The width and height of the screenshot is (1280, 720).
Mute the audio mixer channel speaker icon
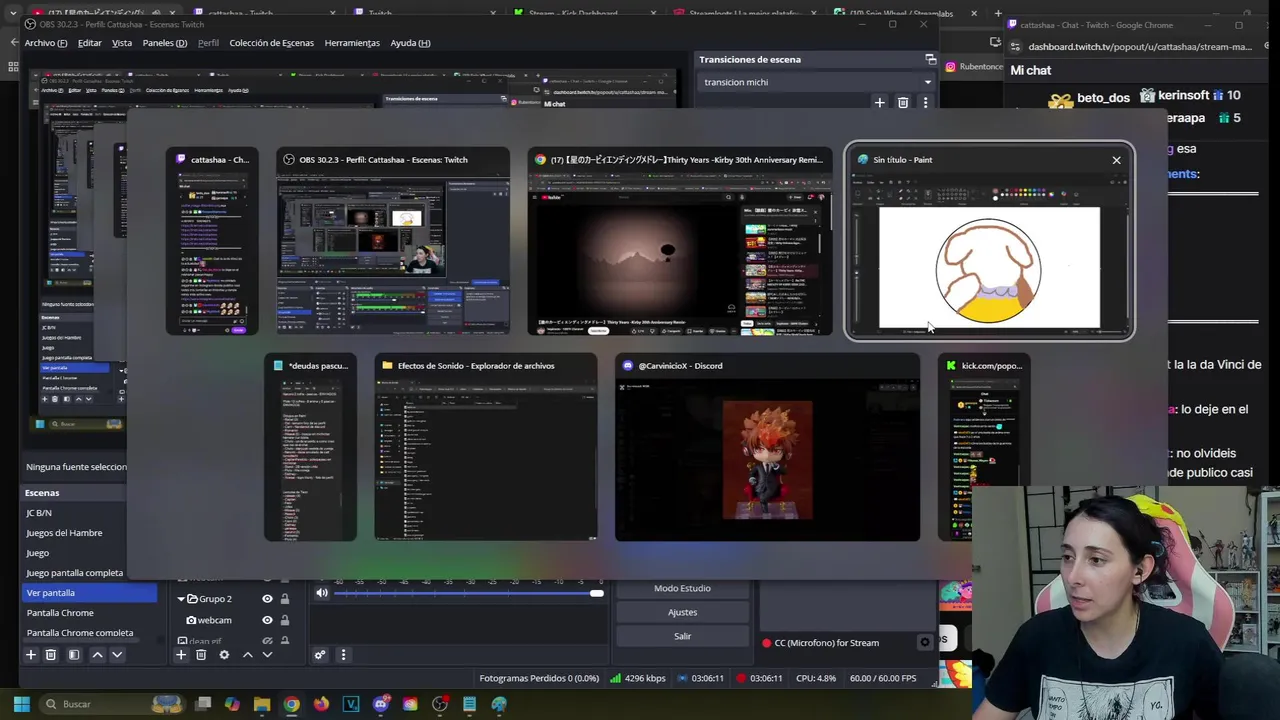[322, 593]
